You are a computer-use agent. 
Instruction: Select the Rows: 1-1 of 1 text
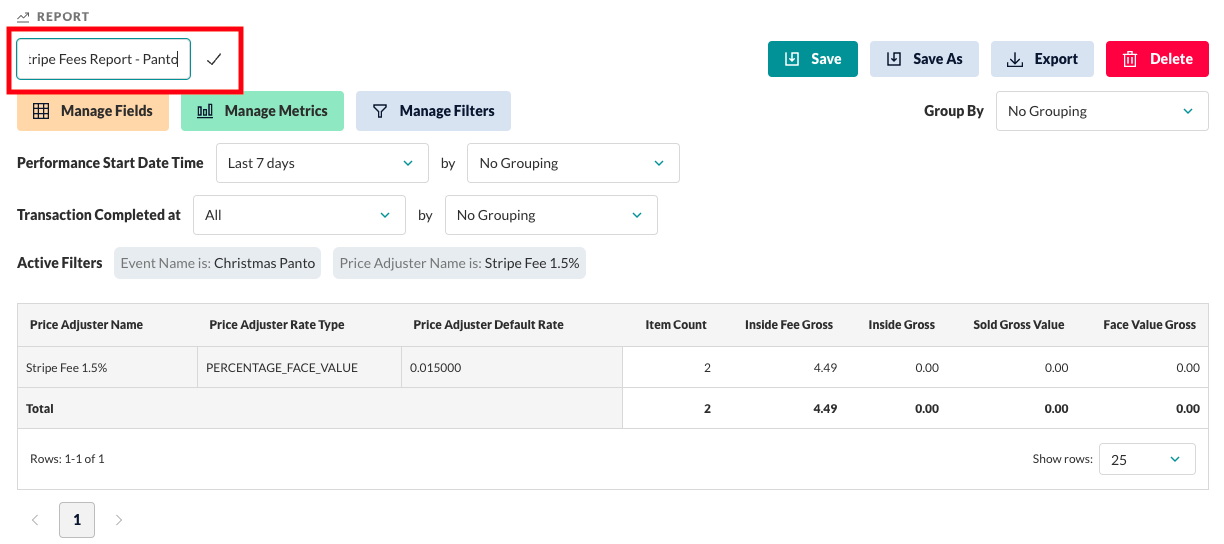click(x=67, y=459)
